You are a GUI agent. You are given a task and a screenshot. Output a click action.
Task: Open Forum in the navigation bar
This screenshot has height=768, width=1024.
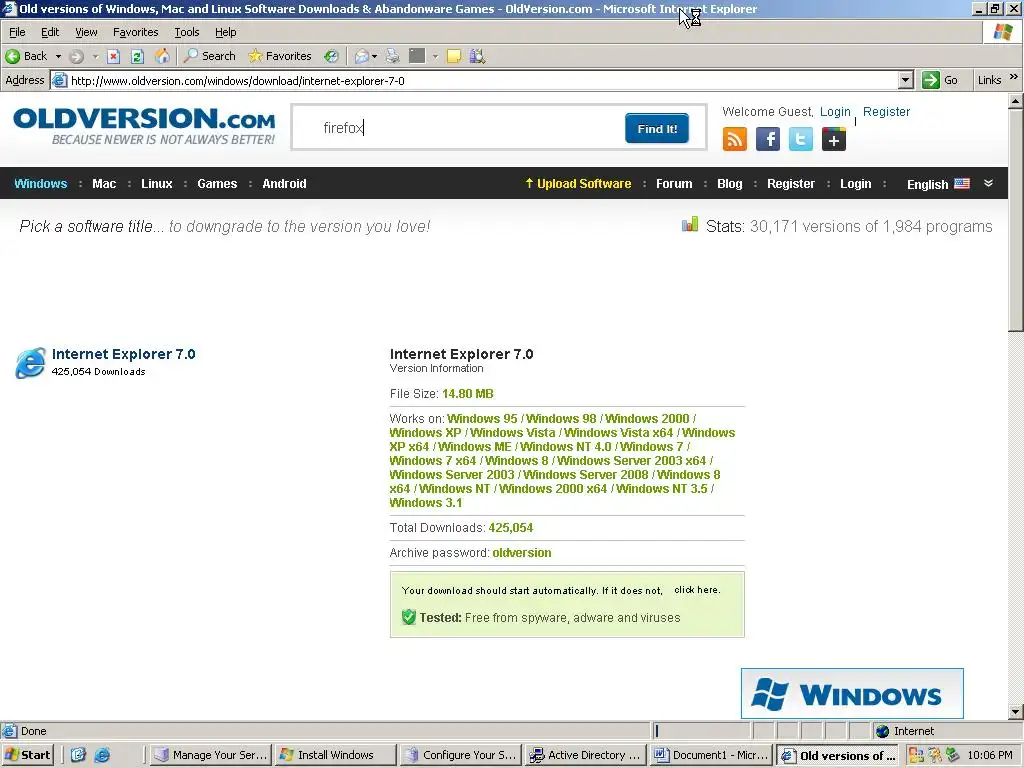674,184
